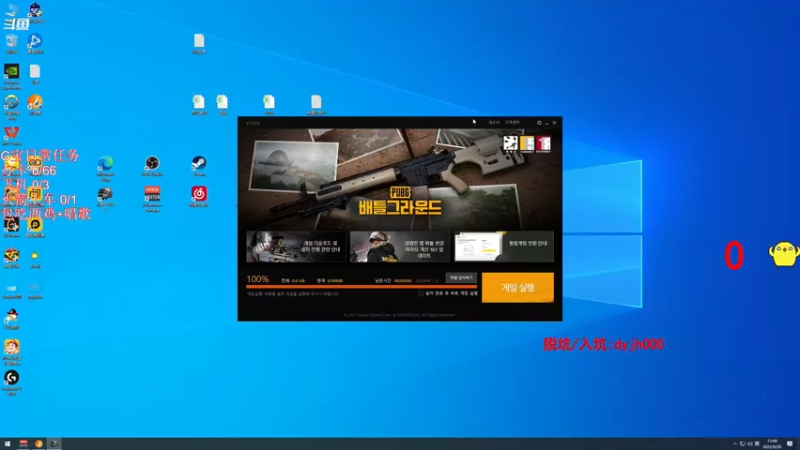Select the PUBG helmet desktop shortcut
The width and height of the screenshot is (800, 450).
106,198
